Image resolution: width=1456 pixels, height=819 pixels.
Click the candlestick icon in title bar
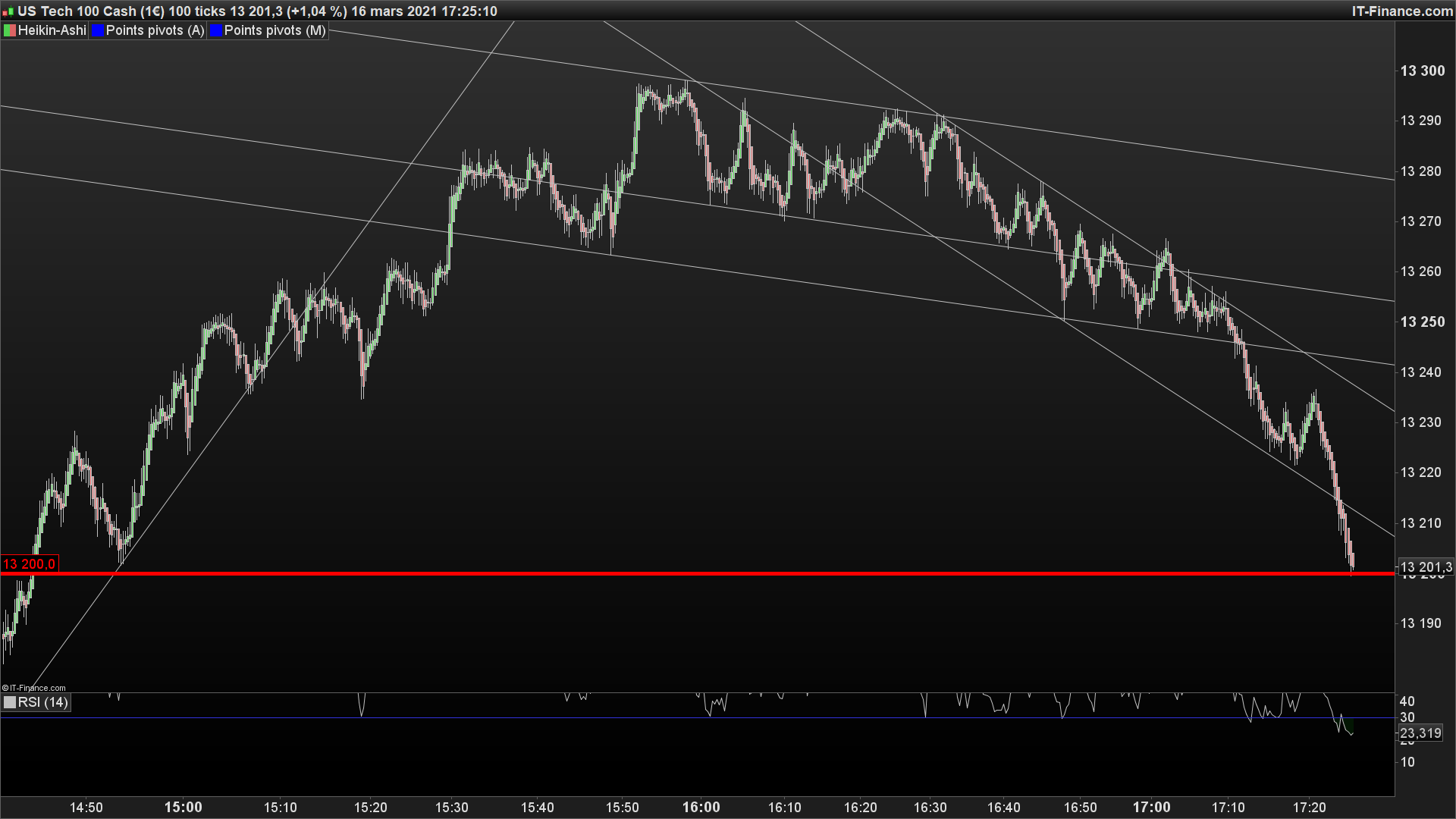coord(8,11)
